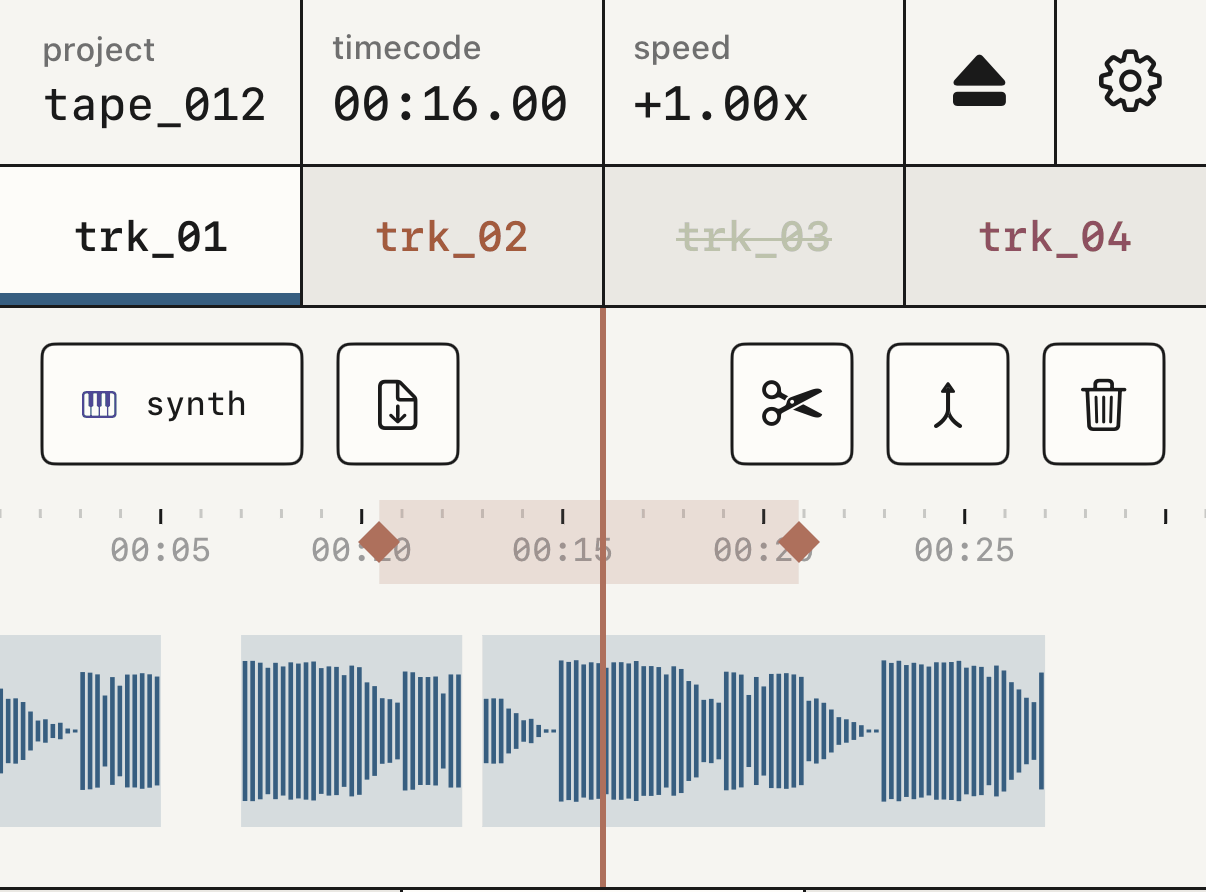Viewport: 1206px width, 892px height.
Task: Open the trk_04 tab
Action: click(1055, 236)
